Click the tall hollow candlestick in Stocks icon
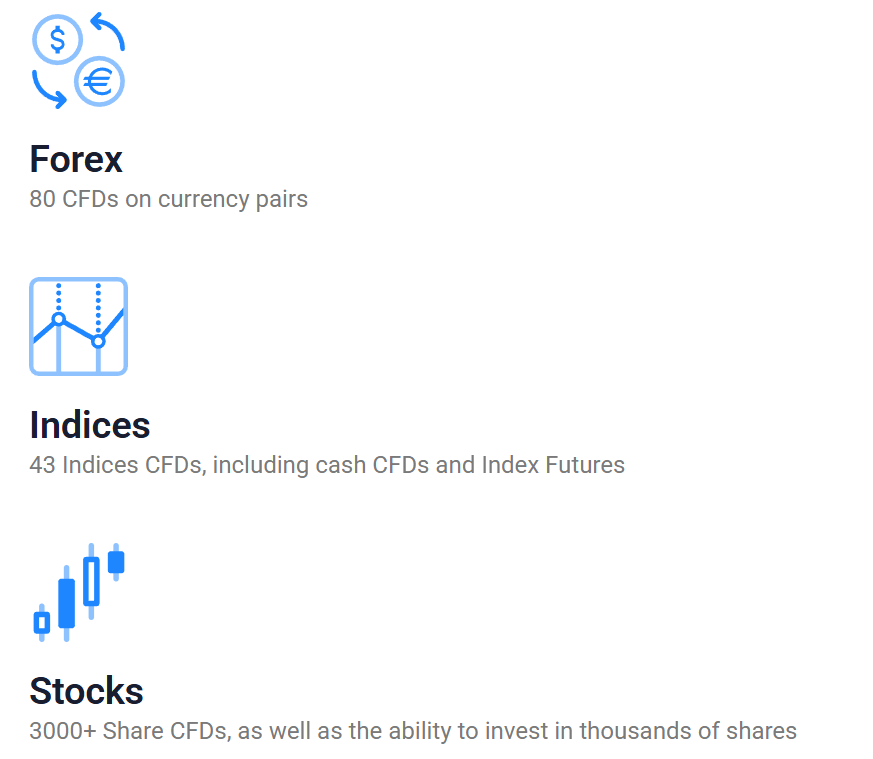This screenshot has width=873, height=759. [91, 582]
